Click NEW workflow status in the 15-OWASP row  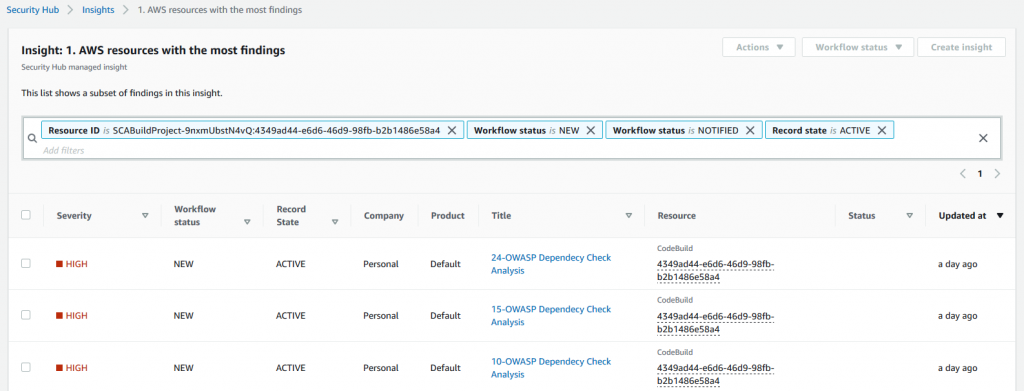[184, 315]
